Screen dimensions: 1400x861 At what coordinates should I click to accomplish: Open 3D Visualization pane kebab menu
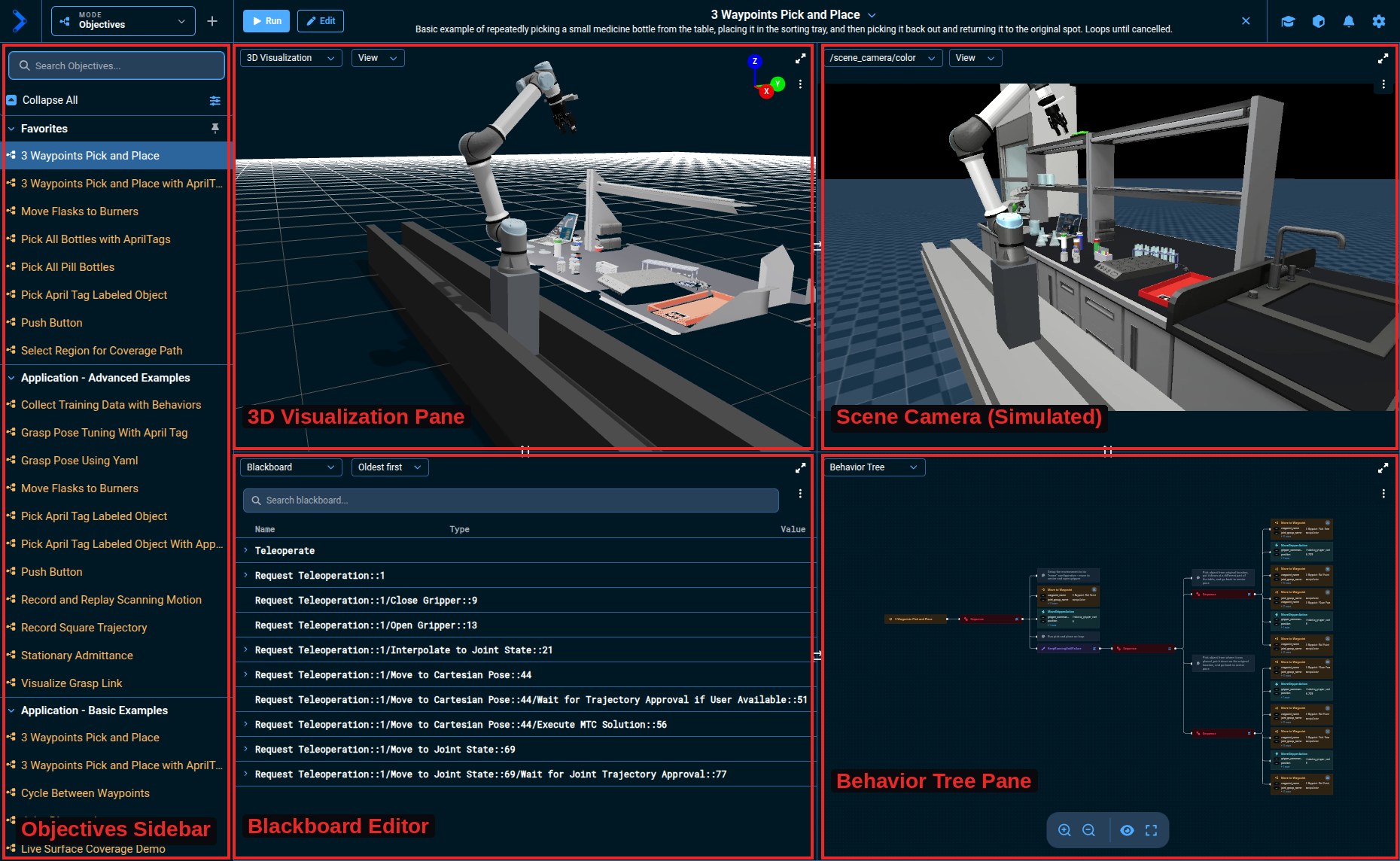tap(800, 84)
